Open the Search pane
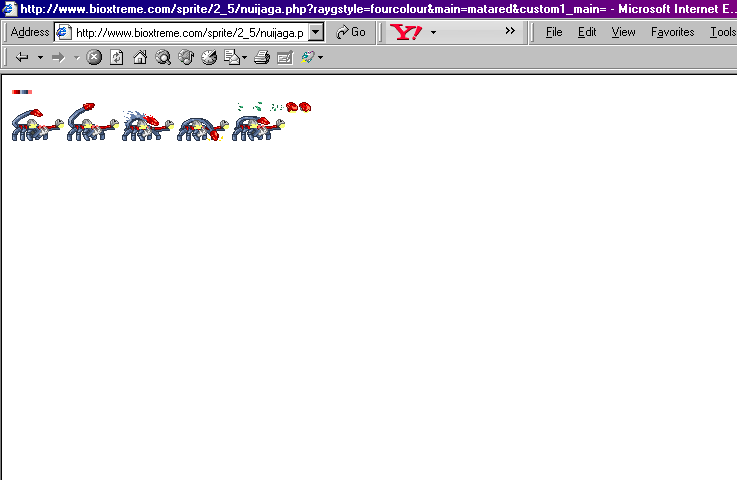Image resolution: width=737 pixels, height=480 pixels. [x=163, y=57]
